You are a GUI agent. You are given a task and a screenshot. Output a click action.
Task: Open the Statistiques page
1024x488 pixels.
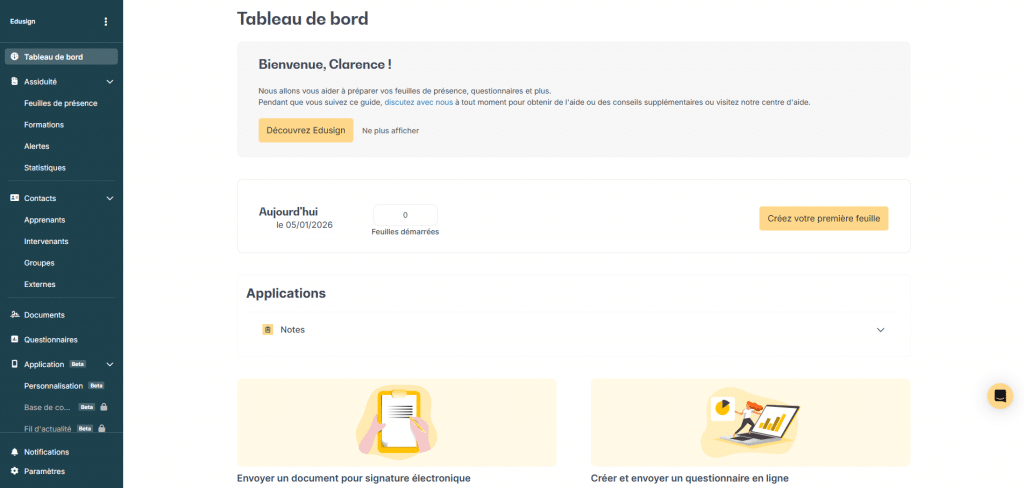click(x=44, y=168)
